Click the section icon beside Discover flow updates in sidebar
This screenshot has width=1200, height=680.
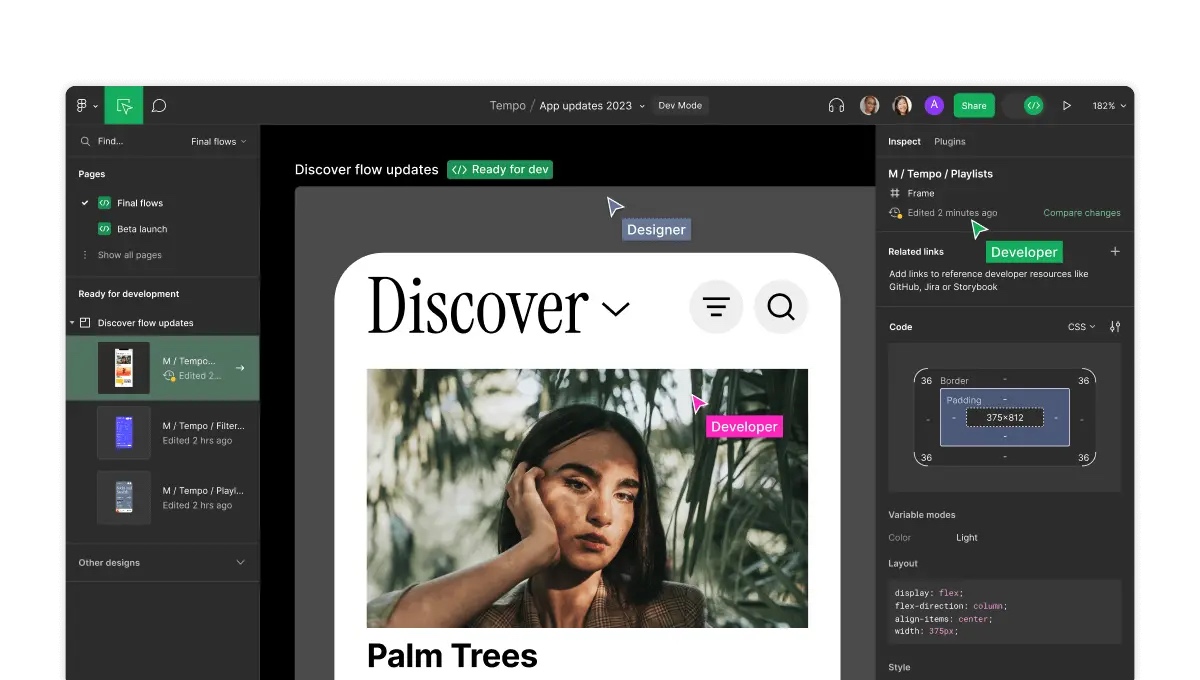85,323
